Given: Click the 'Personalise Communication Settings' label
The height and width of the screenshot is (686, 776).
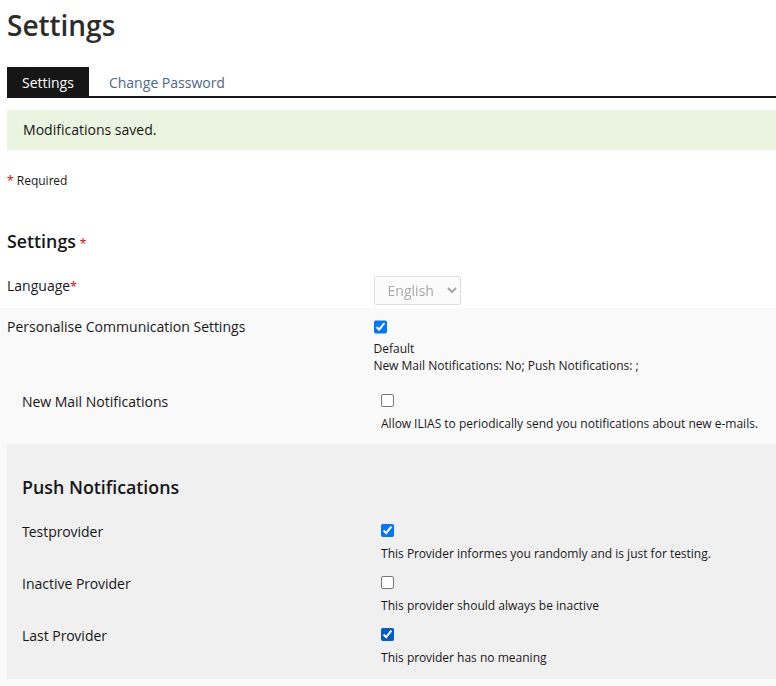Looking at the screenshot, I should [126, 327].
